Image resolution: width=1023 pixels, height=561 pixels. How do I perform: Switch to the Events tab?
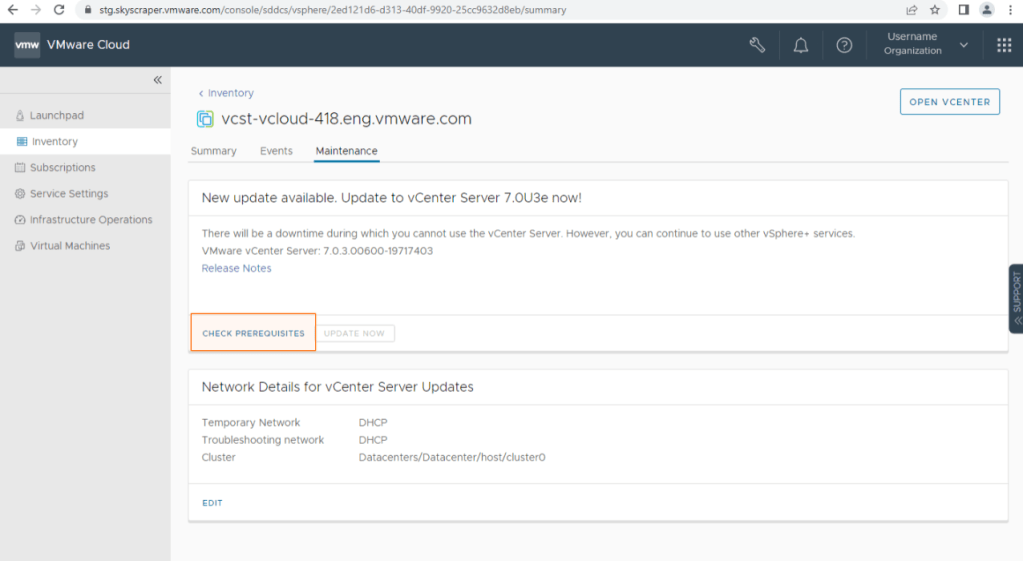pyautogui.click(x=276, y=151)
